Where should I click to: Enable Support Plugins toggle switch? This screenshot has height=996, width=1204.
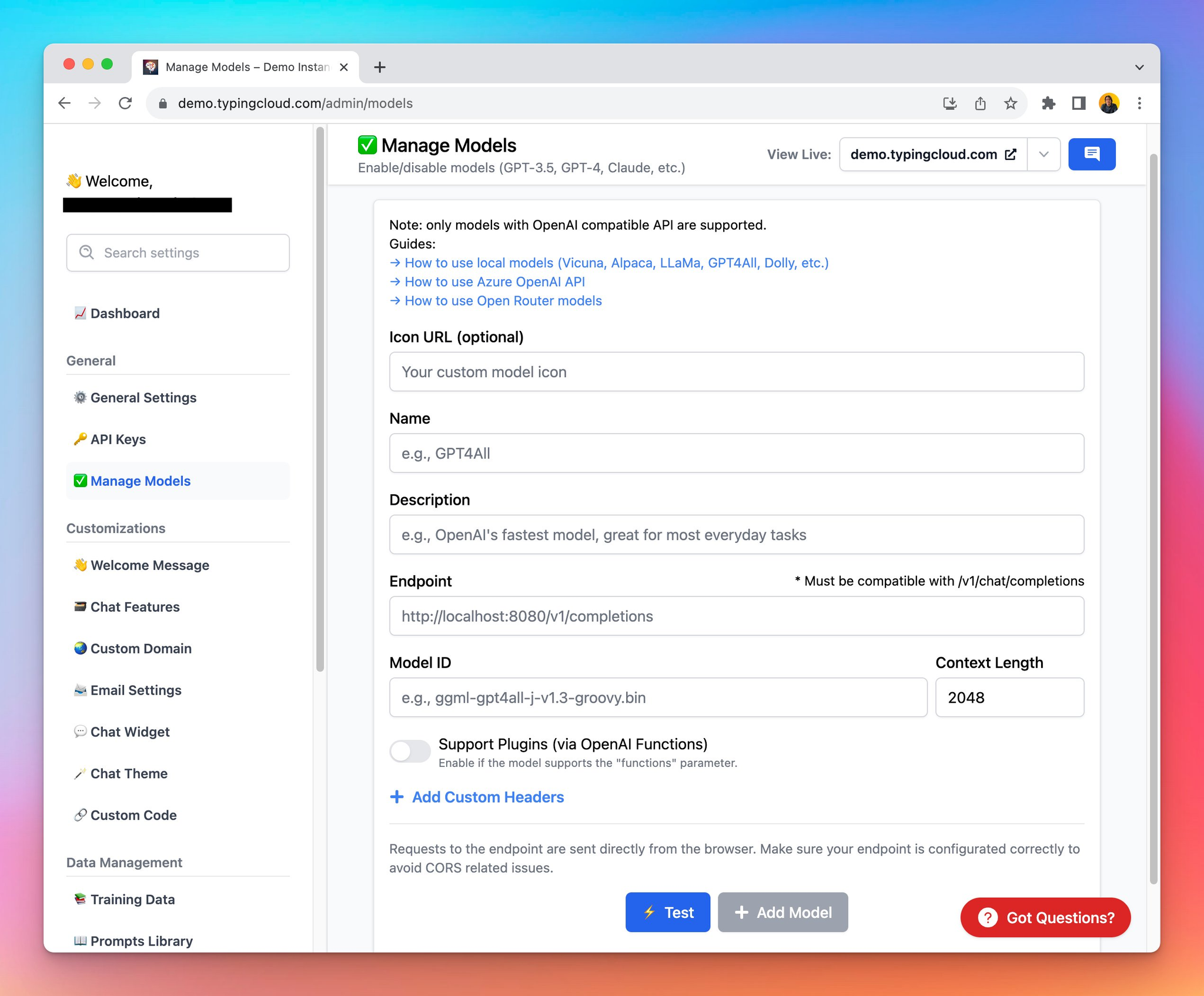pos(410,752)
